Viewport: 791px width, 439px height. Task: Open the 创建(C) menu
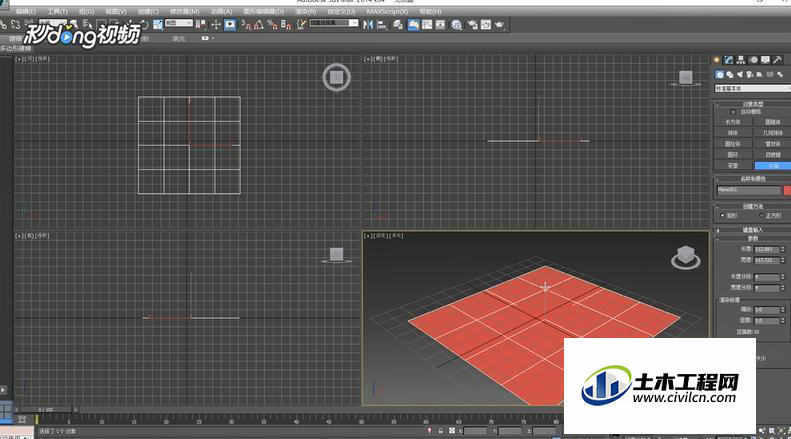(x=148, y=11)
